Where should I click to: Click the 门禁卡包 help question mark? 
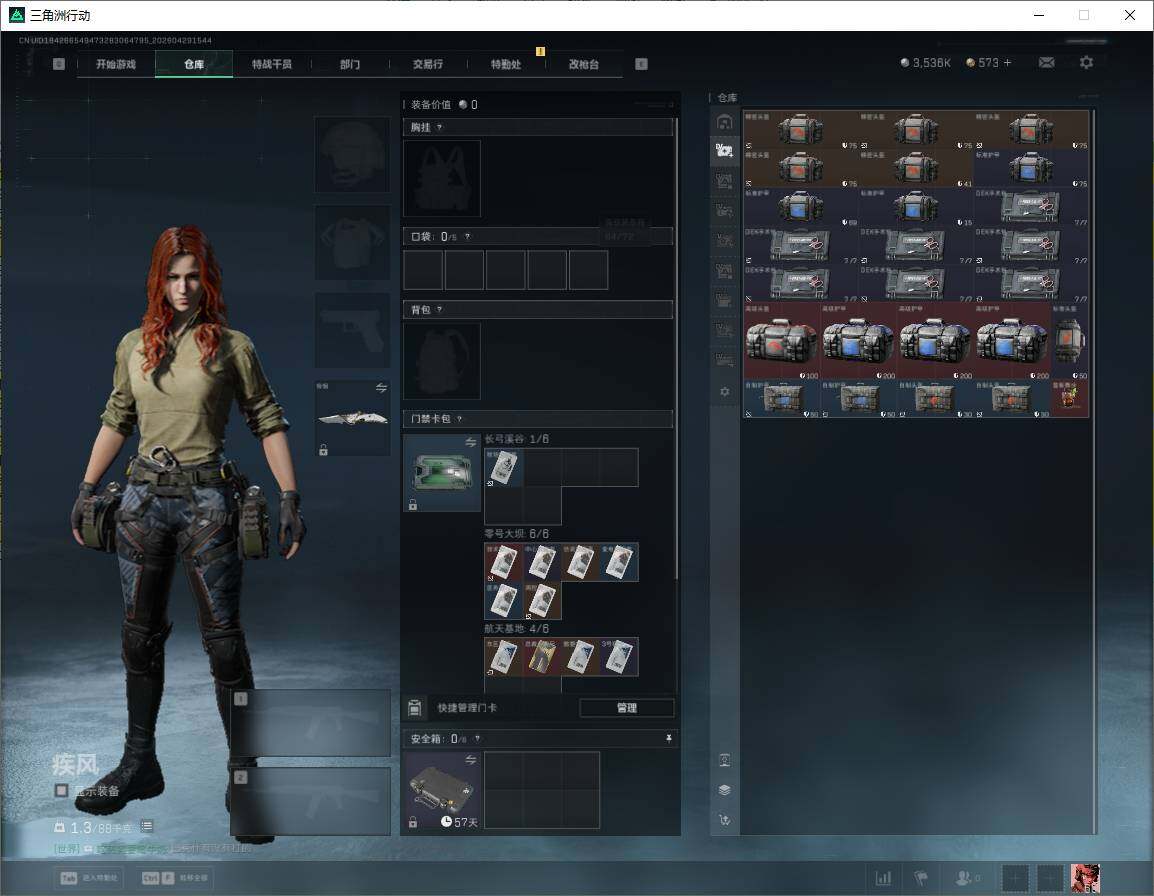tap(459, 419)
